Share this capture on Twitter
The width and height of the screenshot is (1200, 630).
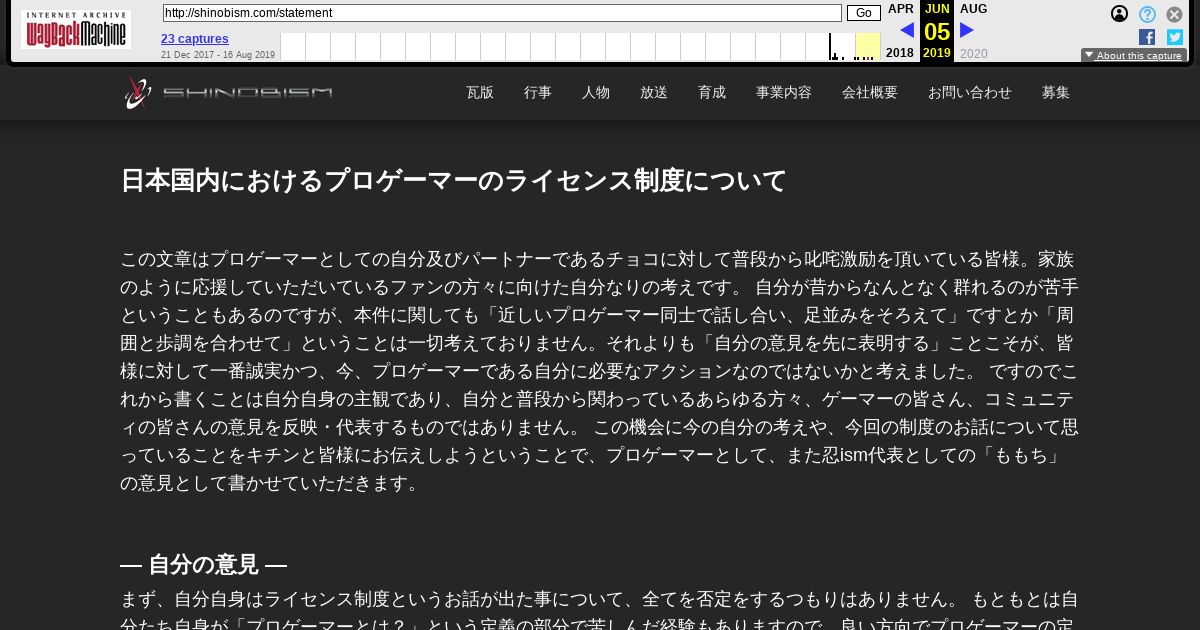(x=1175, y=37)
